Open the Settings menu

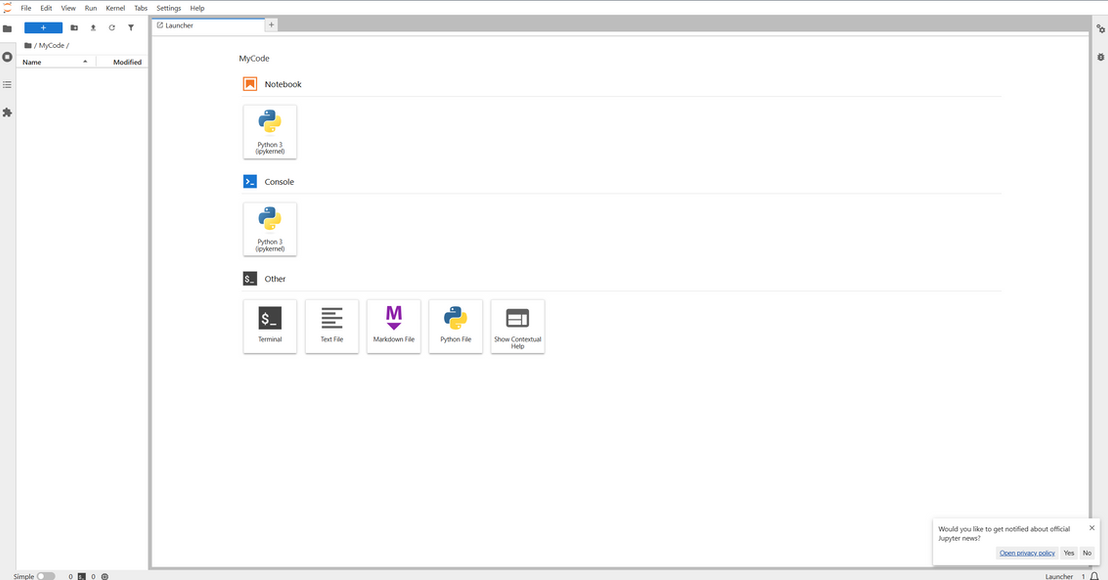click(168, 8)
